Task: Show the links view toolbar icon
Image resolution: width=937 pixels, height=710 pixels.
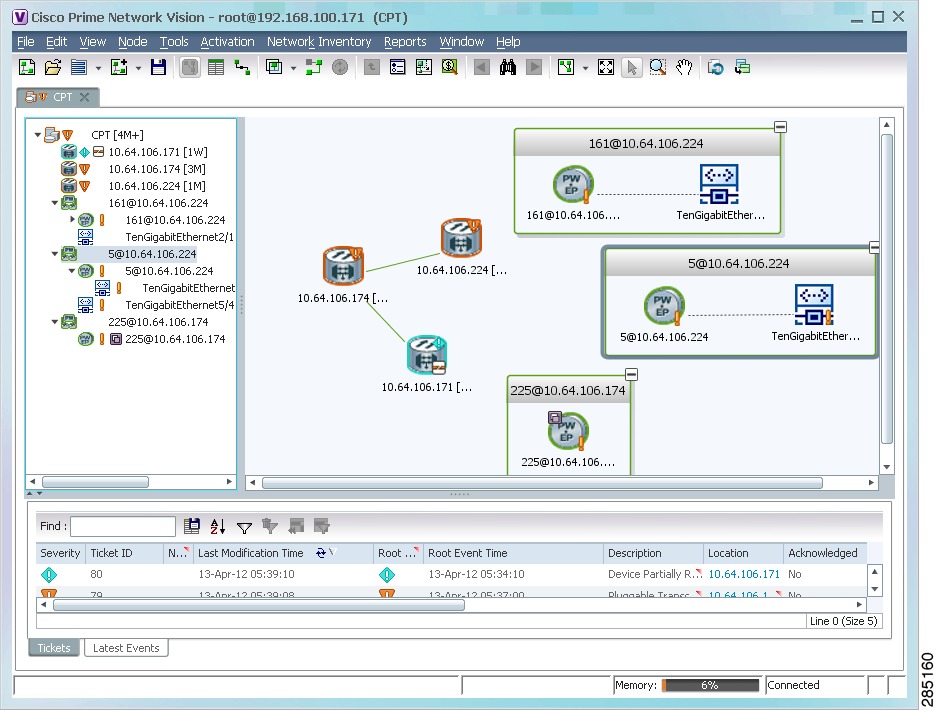Action: pyautogui.click(x=242, y=67)
